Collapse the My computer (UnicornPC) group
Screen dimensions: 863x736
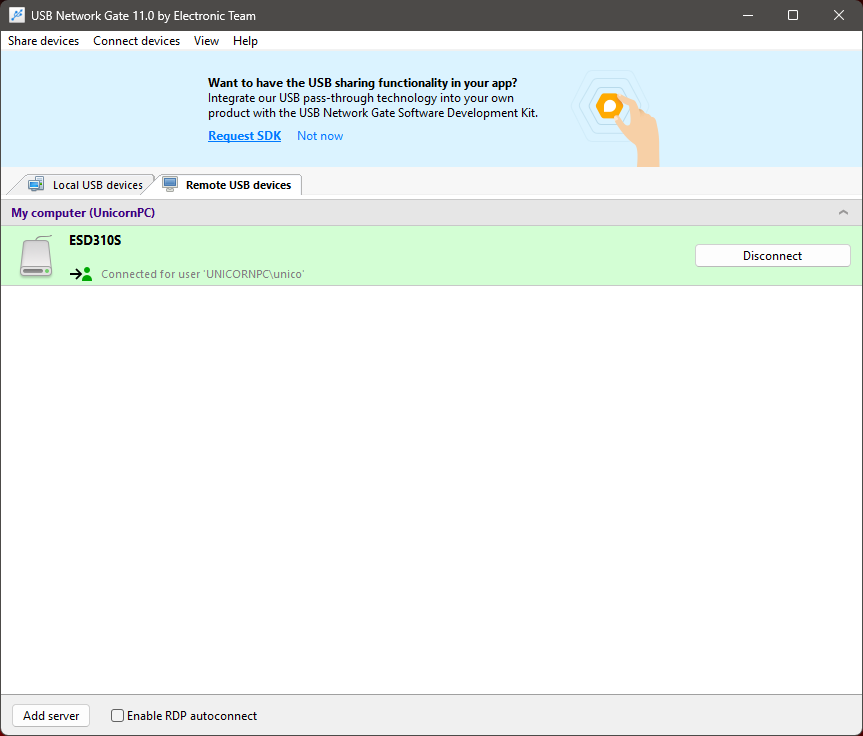(x=843, y=213)
